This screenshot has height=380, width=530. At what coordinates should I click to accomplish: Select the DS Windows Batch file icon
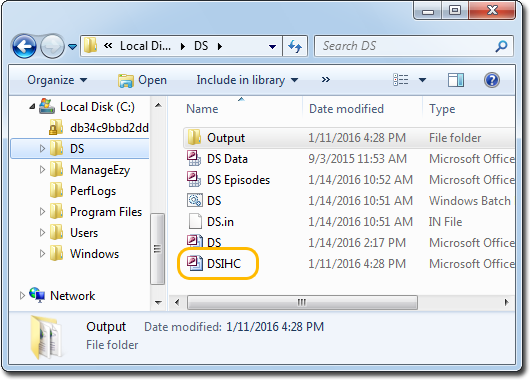point(195,200)
